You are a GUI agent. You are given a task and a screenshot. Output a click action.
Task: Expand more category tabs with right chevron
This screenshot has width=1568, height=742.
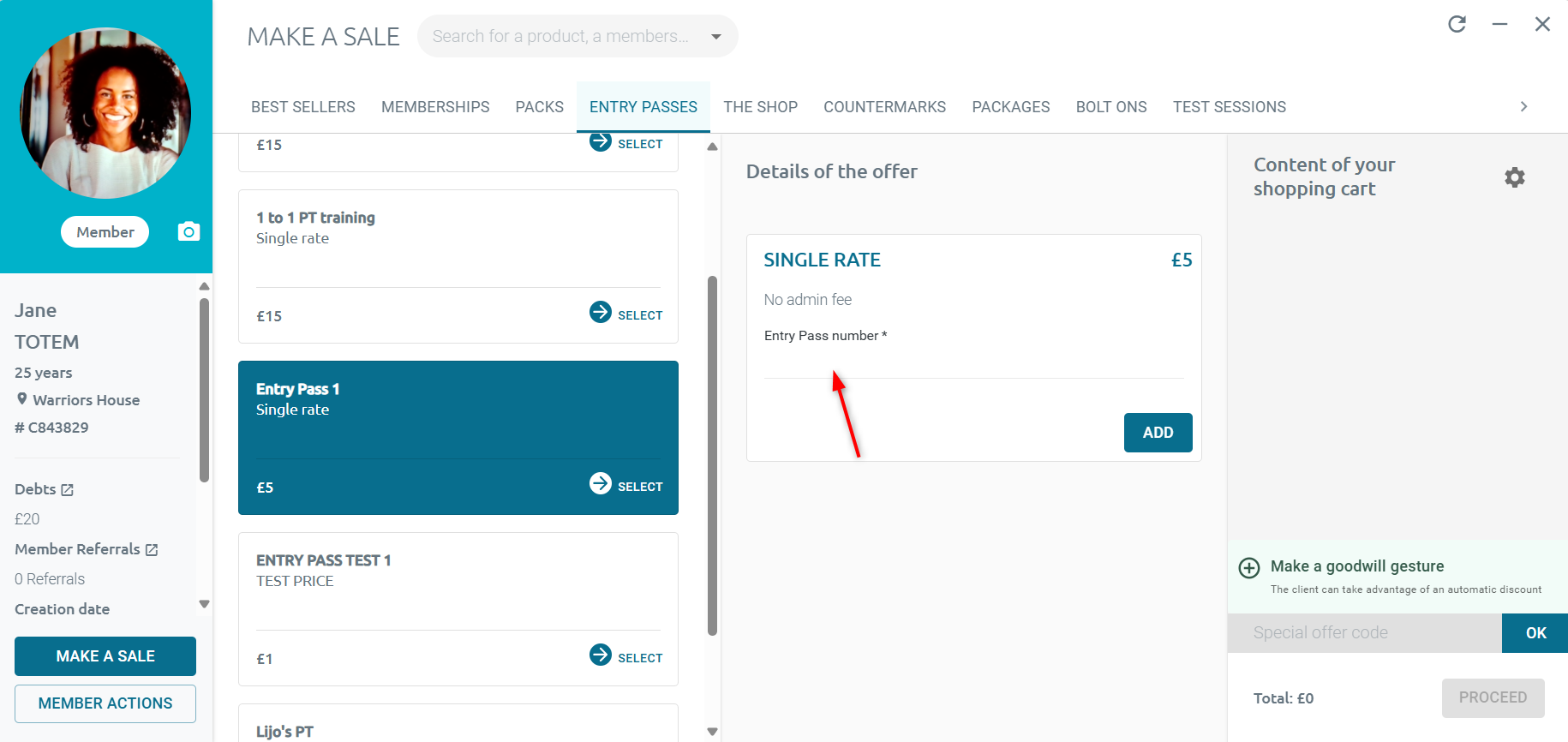pyautogui.click(x=1523, y=106)
